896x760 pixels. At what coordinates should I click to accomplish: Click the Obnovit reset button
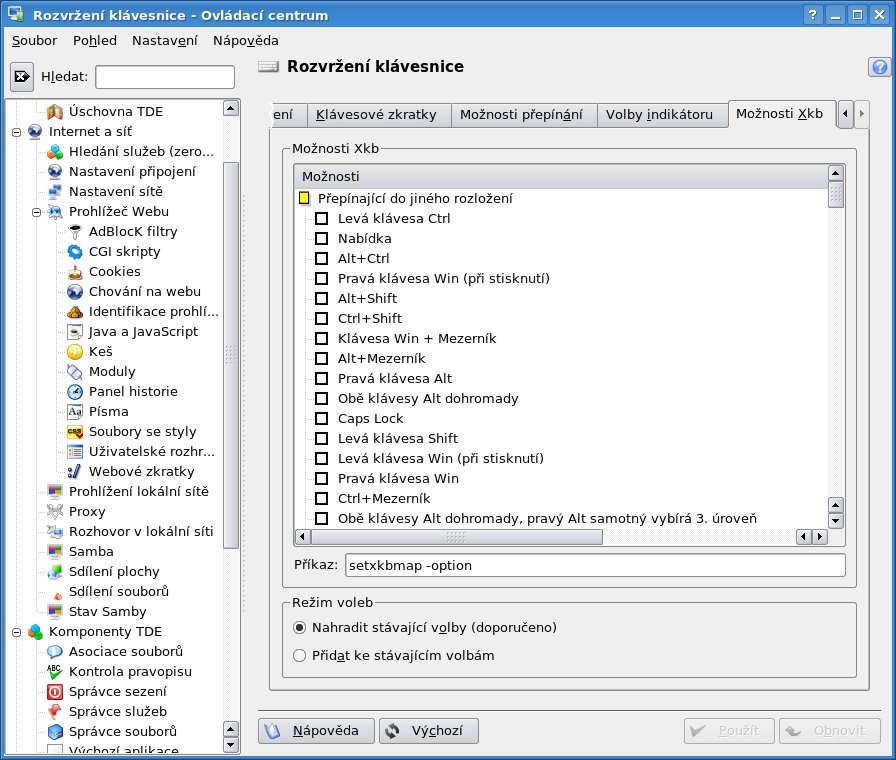tap(830, 731)
